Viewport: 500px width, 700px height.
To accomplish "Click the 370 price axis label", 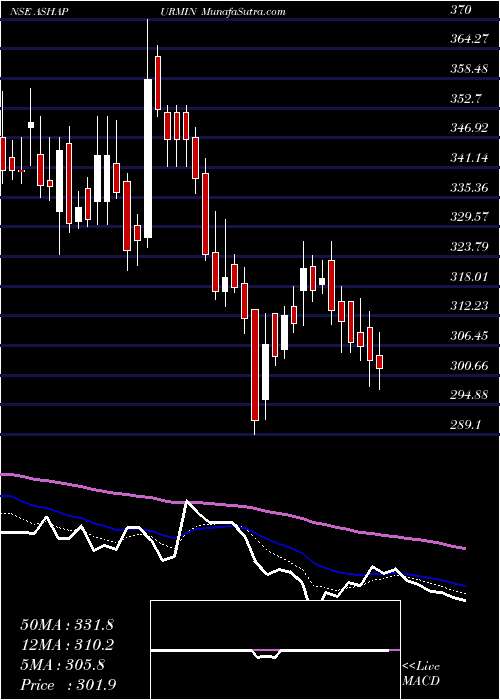I will coord(460,9).
